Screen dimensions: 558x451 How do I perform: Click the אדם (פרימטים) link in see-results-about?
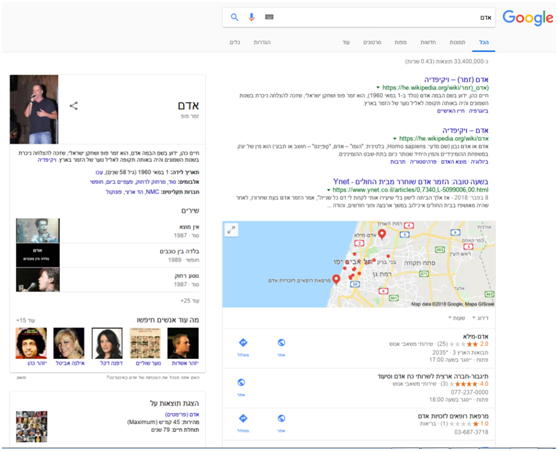click(x=182, y=415)
